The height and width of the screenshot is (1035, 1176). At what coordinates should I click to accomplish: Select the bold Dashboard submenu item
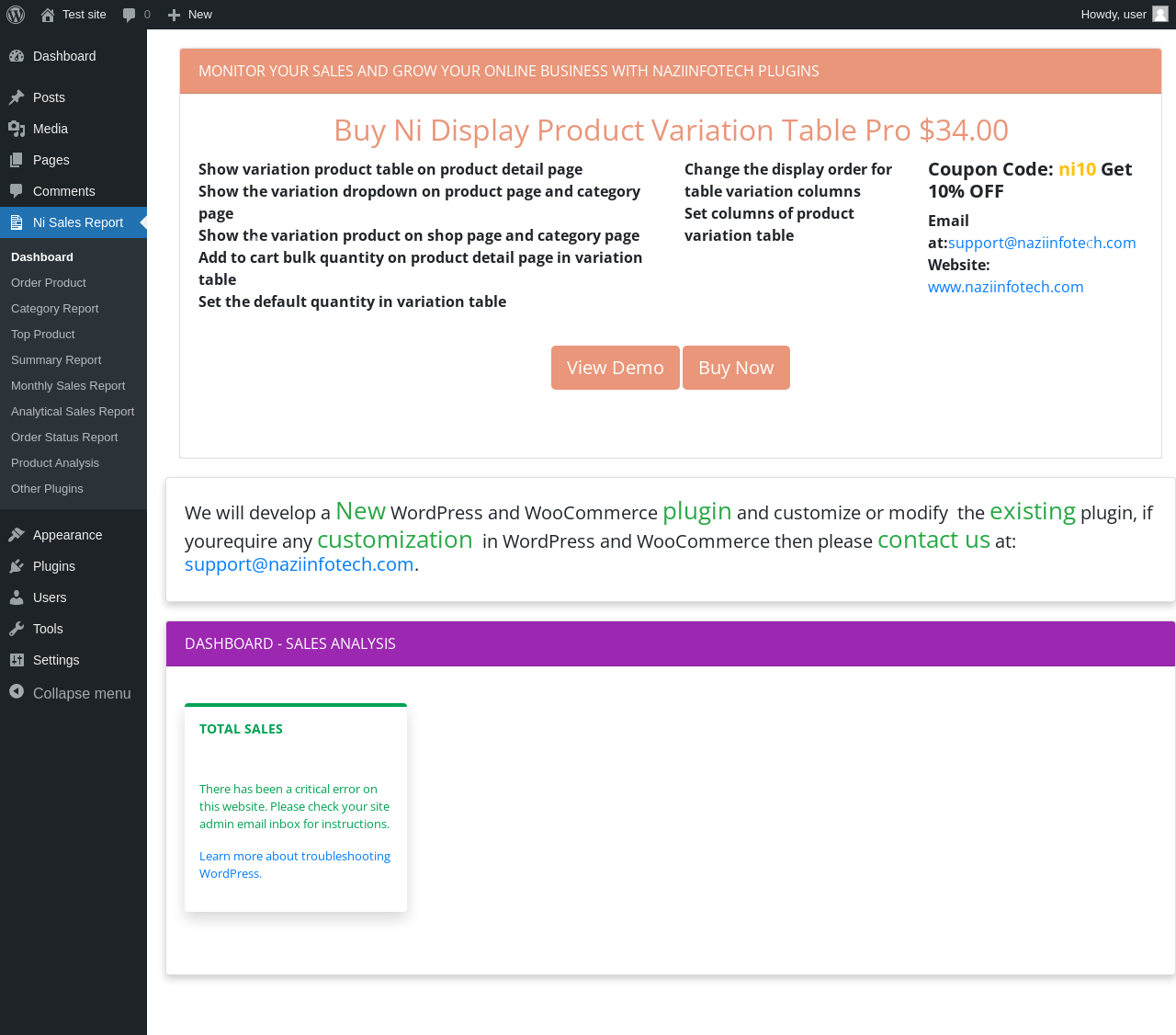42,257
